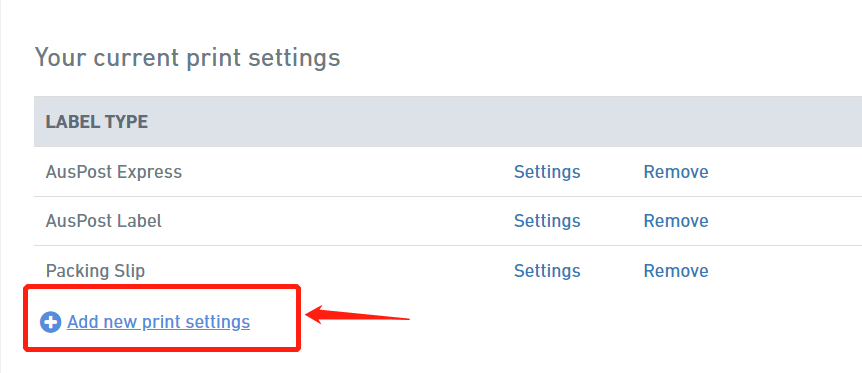Click the LABEL TYPE column header

point(97,122)
